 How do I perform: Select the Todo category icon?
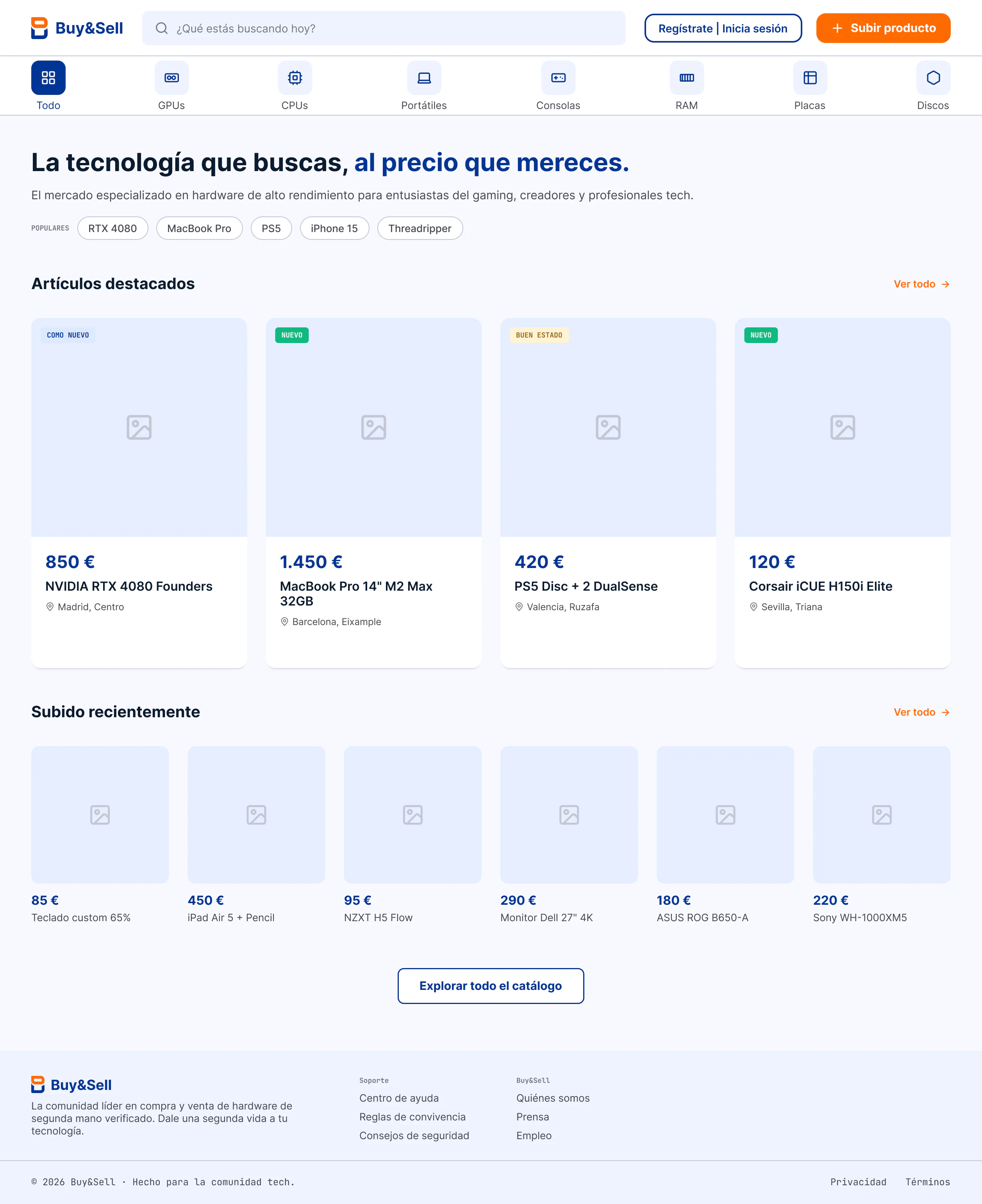tap(48, 77)
